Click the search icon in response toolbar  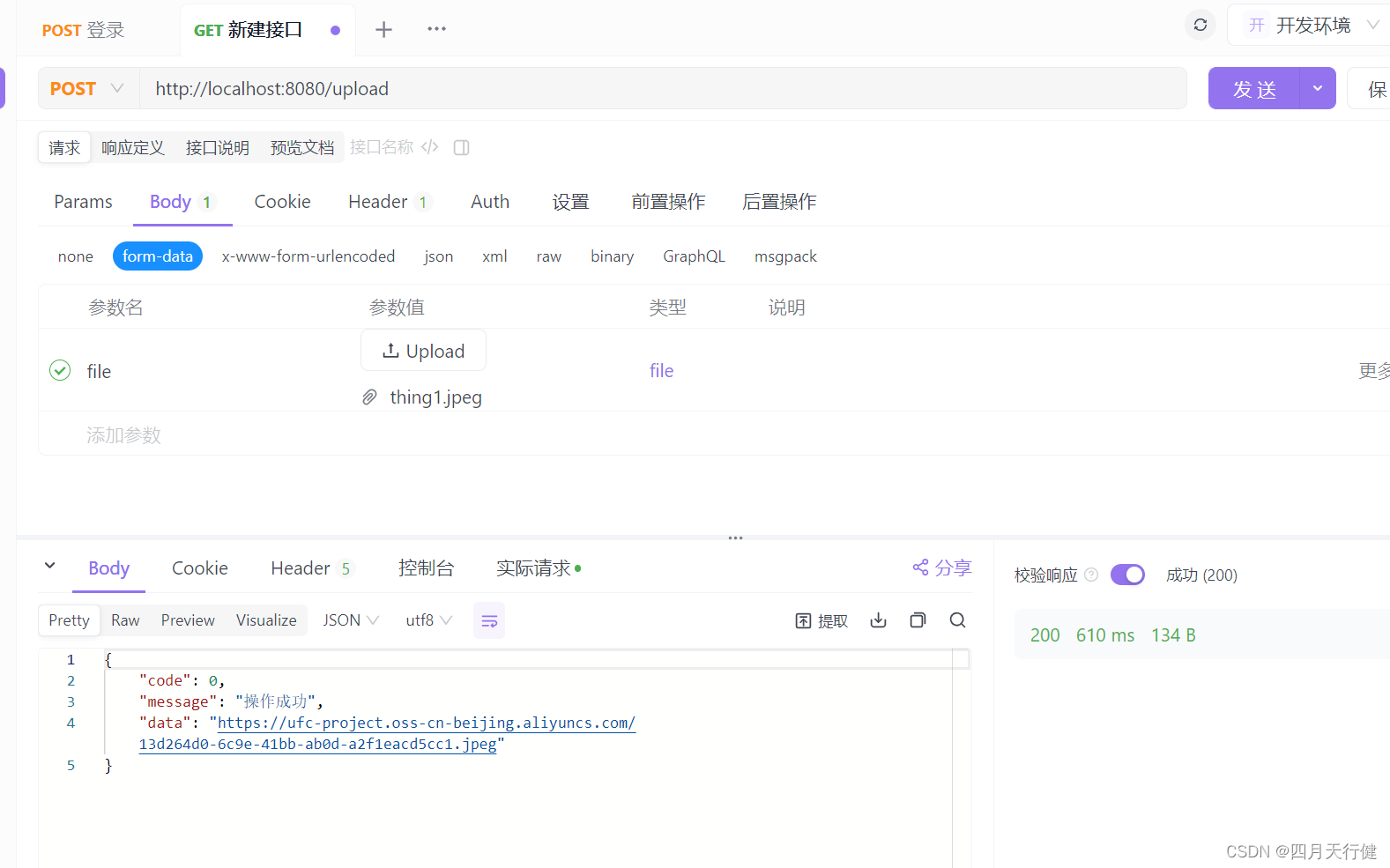tap(957, 620)
